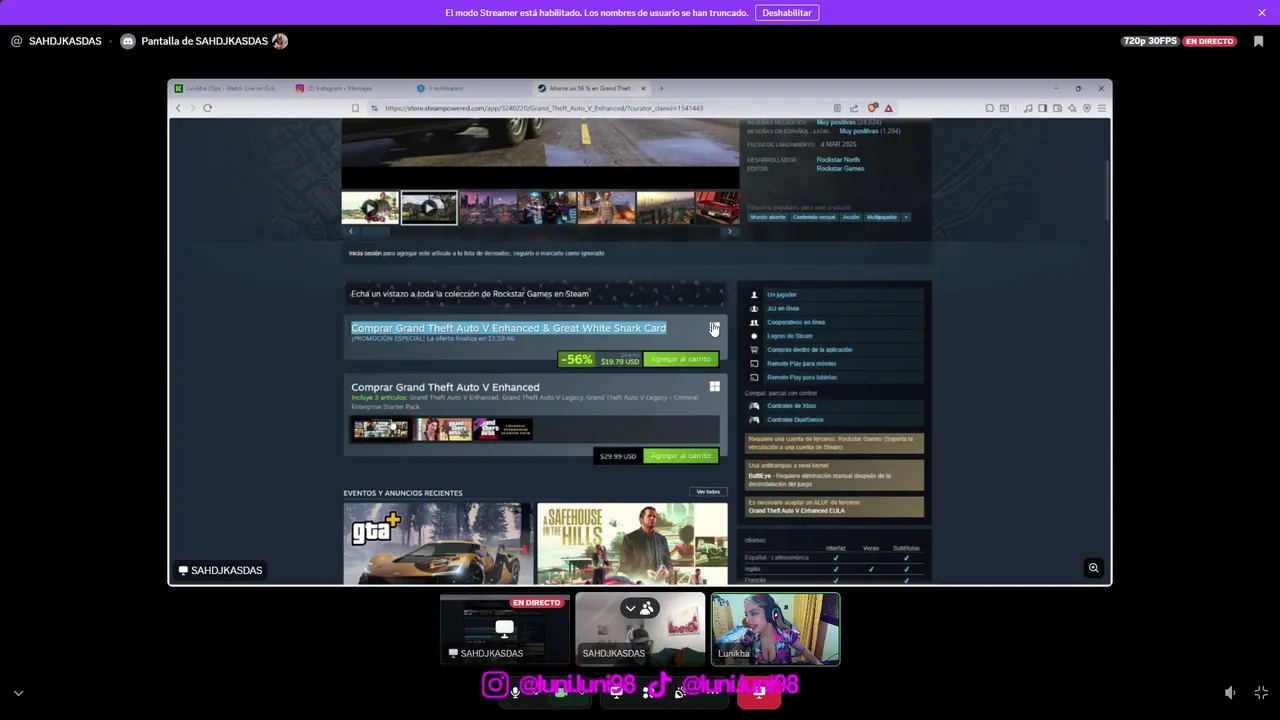Click the '+' more tags button
Image resolution: width=1280 pixels, height=720 pixels.
tap(906, 217)
